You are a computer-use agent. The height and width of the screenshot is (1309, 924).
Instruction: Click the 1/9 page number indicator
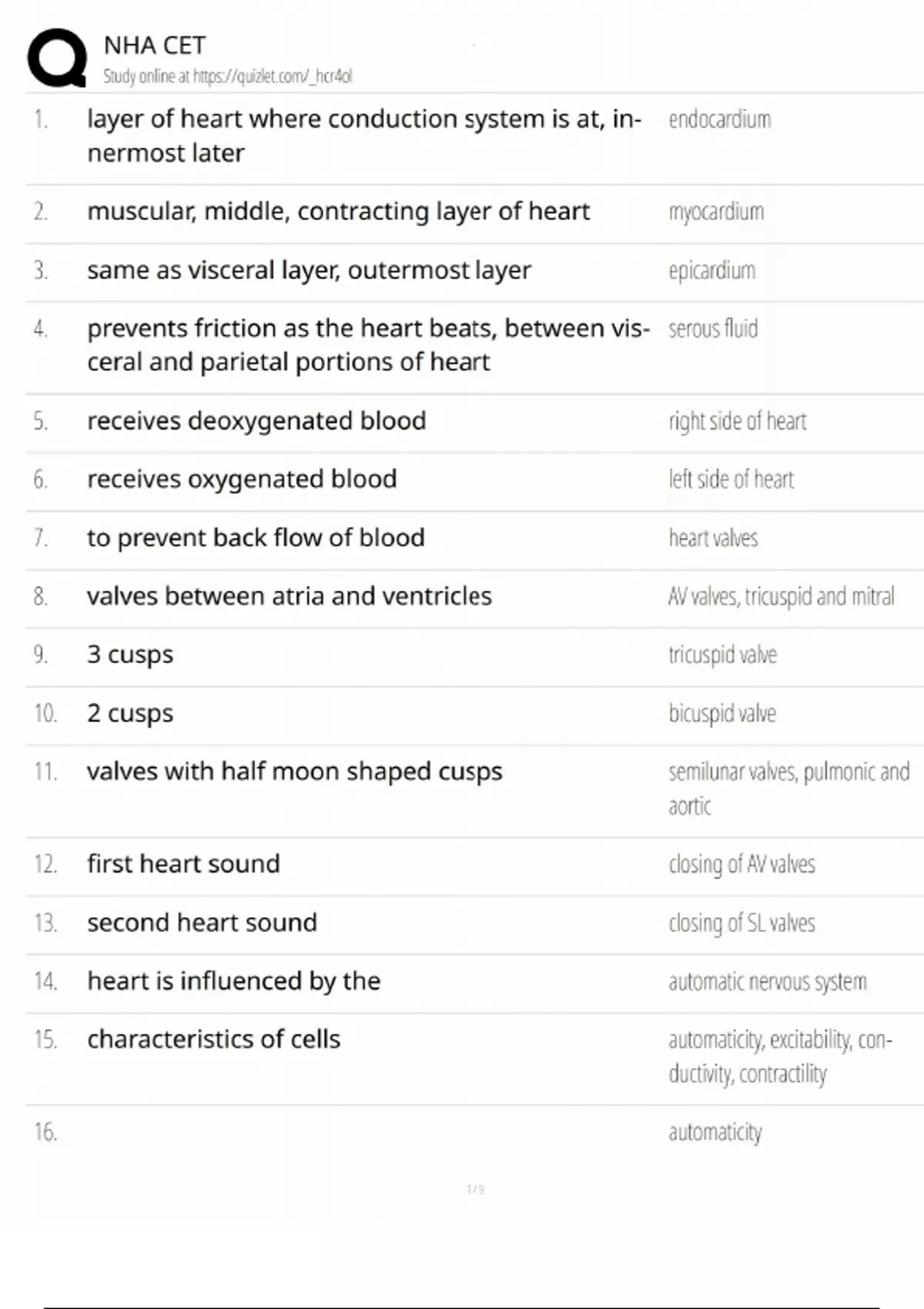click(476, 1189)
